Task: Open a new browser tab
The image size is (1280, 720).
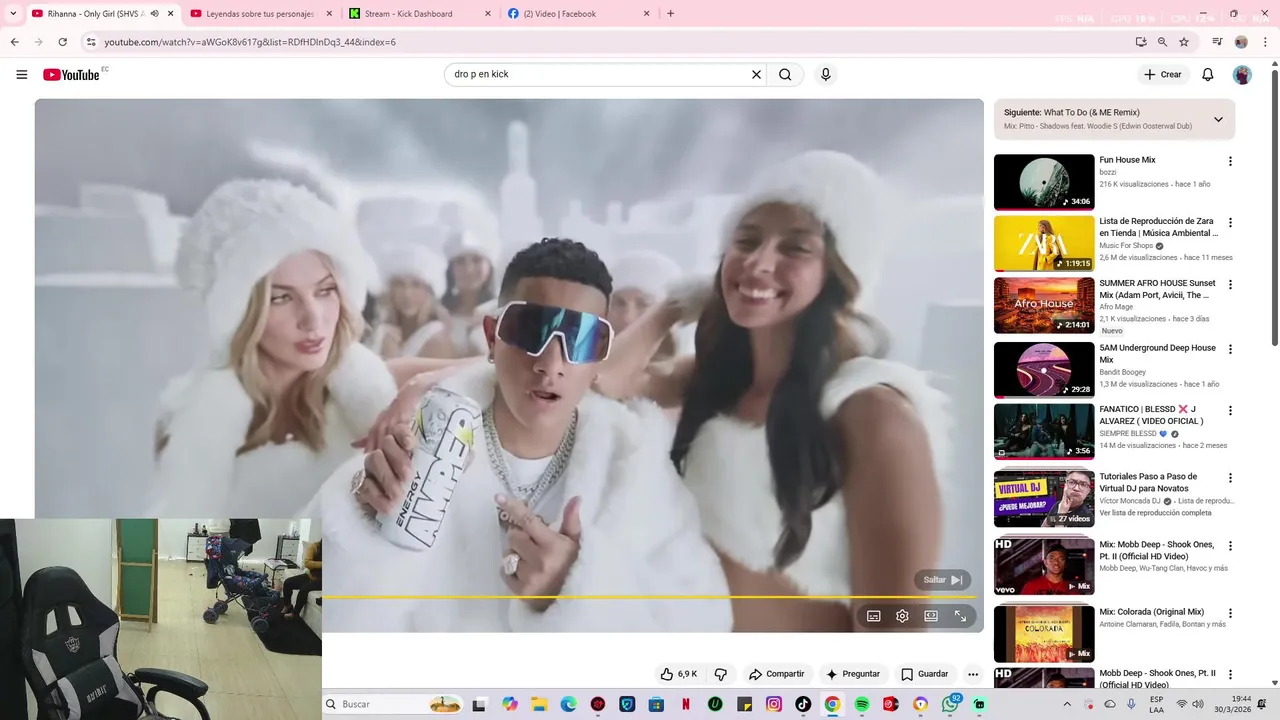Action: [670, 14]
